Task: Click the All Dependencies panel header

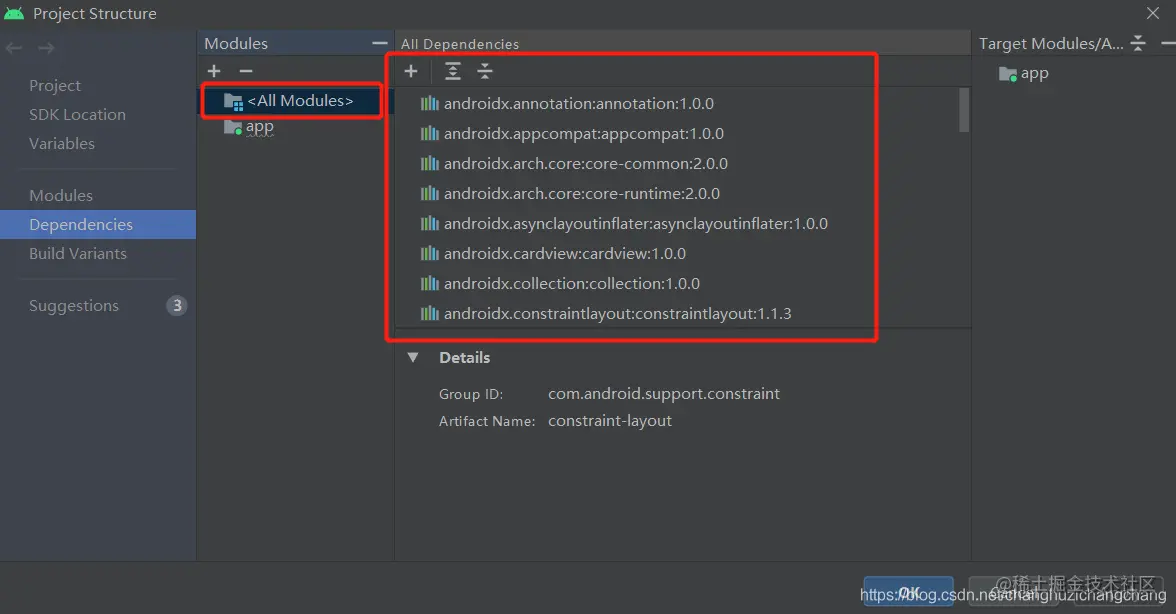Action: click(x=460, y=44)
